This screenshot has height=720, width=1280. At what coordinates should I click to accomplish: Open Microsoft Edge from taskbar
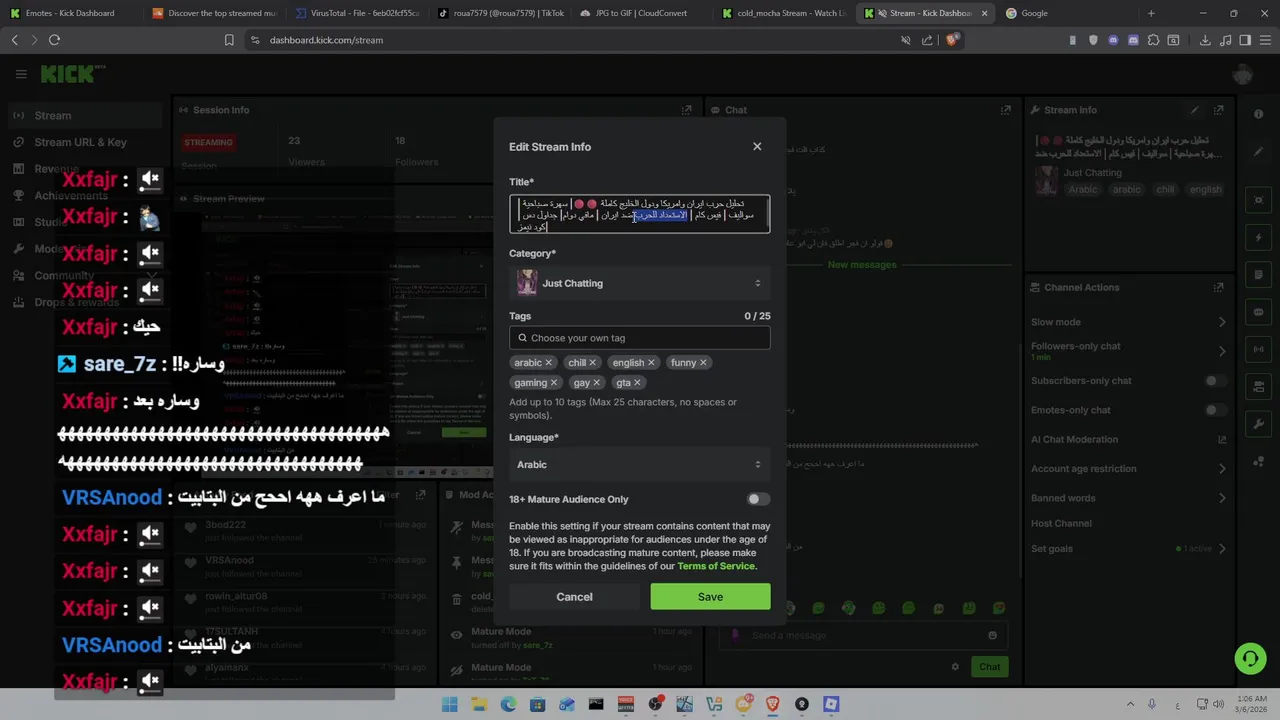click(x=508, y=704)
